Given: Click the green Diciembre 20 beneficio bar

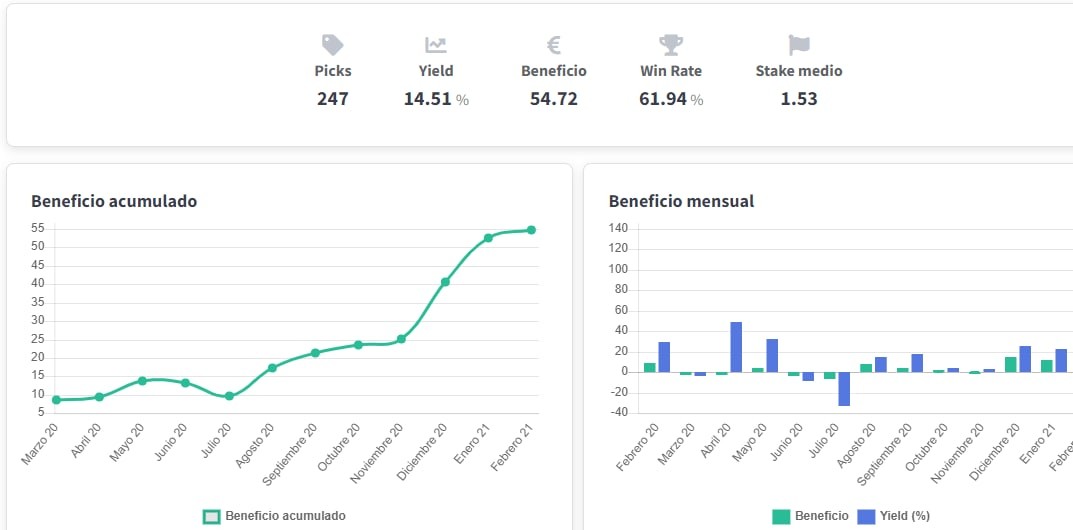Looking at the screenshot, I should point(1011,365).
